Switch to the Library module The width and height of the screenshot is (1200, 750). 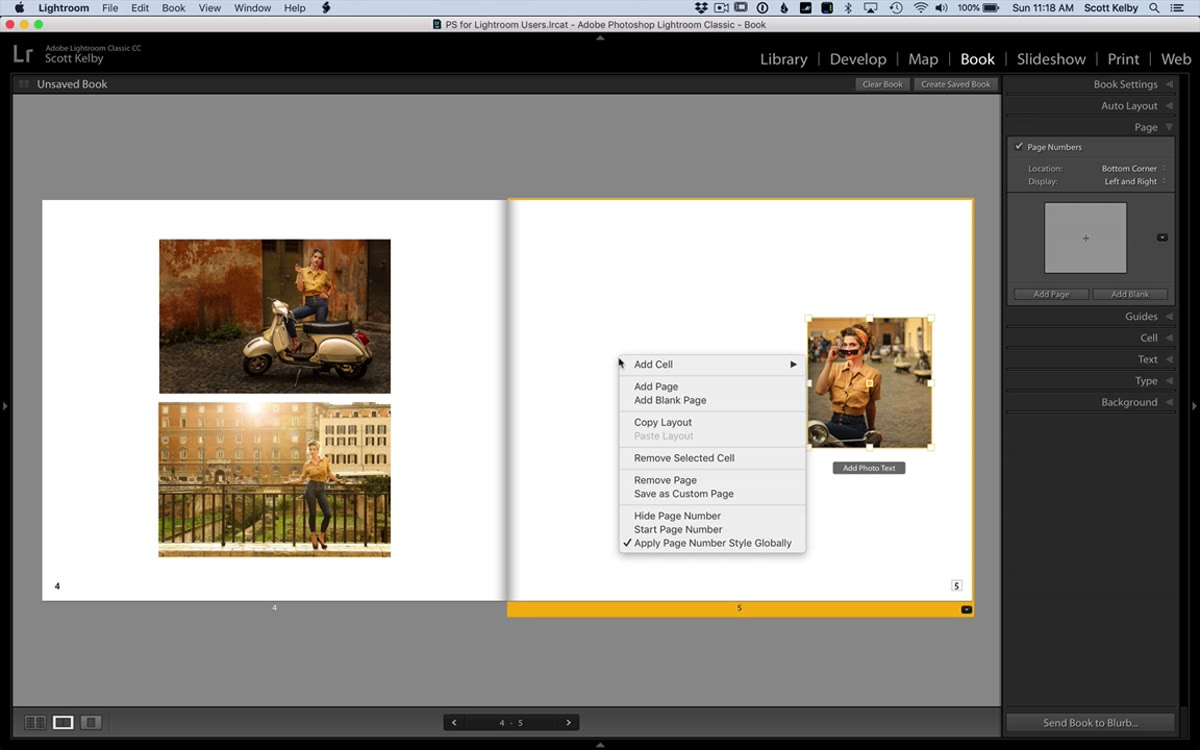783,59
